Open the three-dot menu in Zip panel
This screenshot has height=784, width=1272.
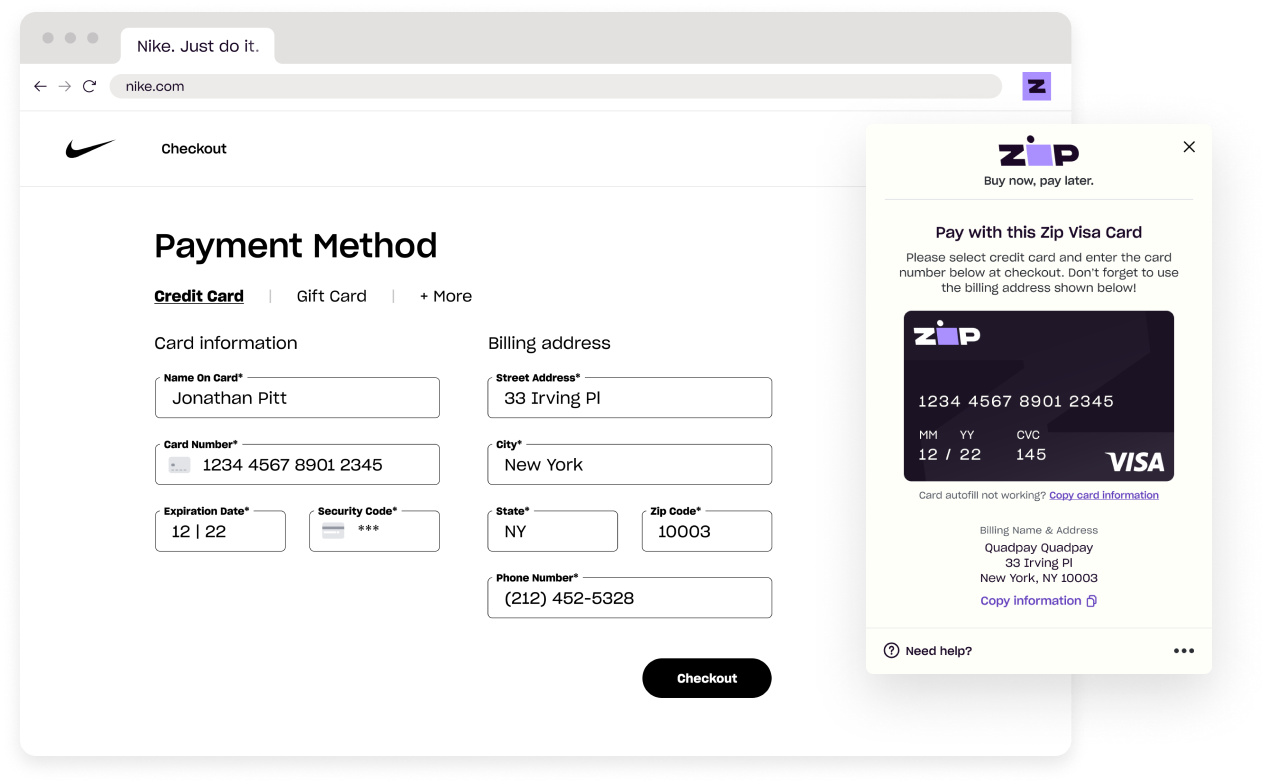1184,651
